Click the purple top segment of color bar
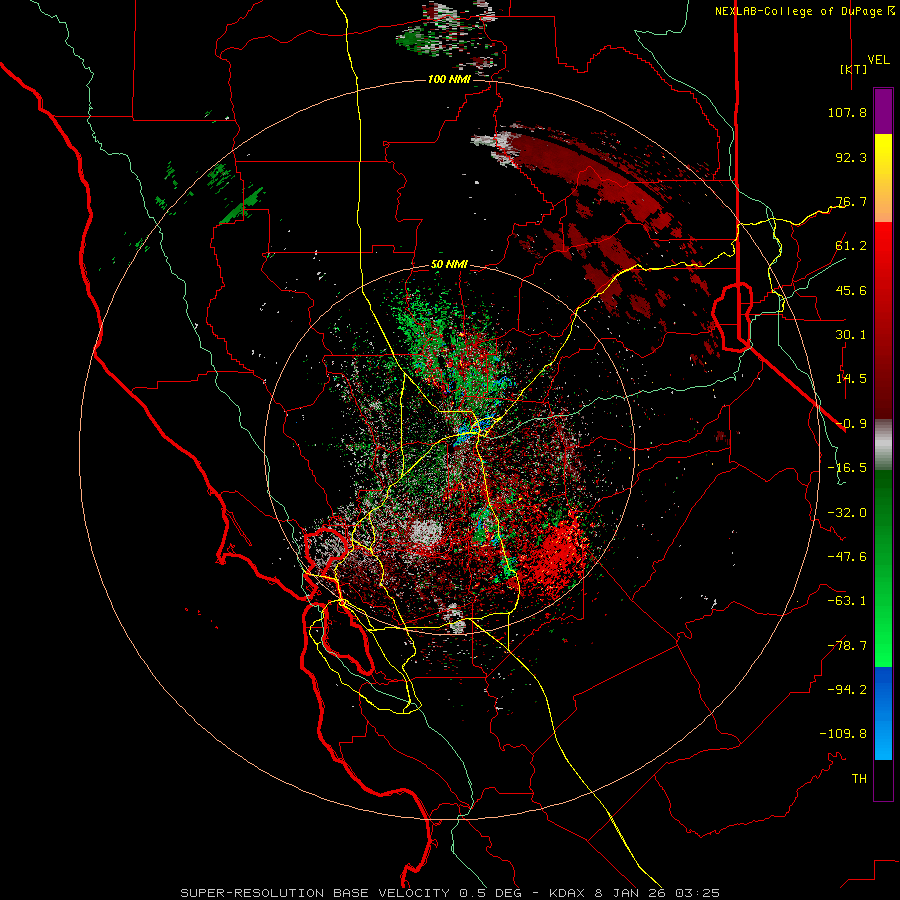The width and height of the screenshot is (900, 900). (883, 111)
